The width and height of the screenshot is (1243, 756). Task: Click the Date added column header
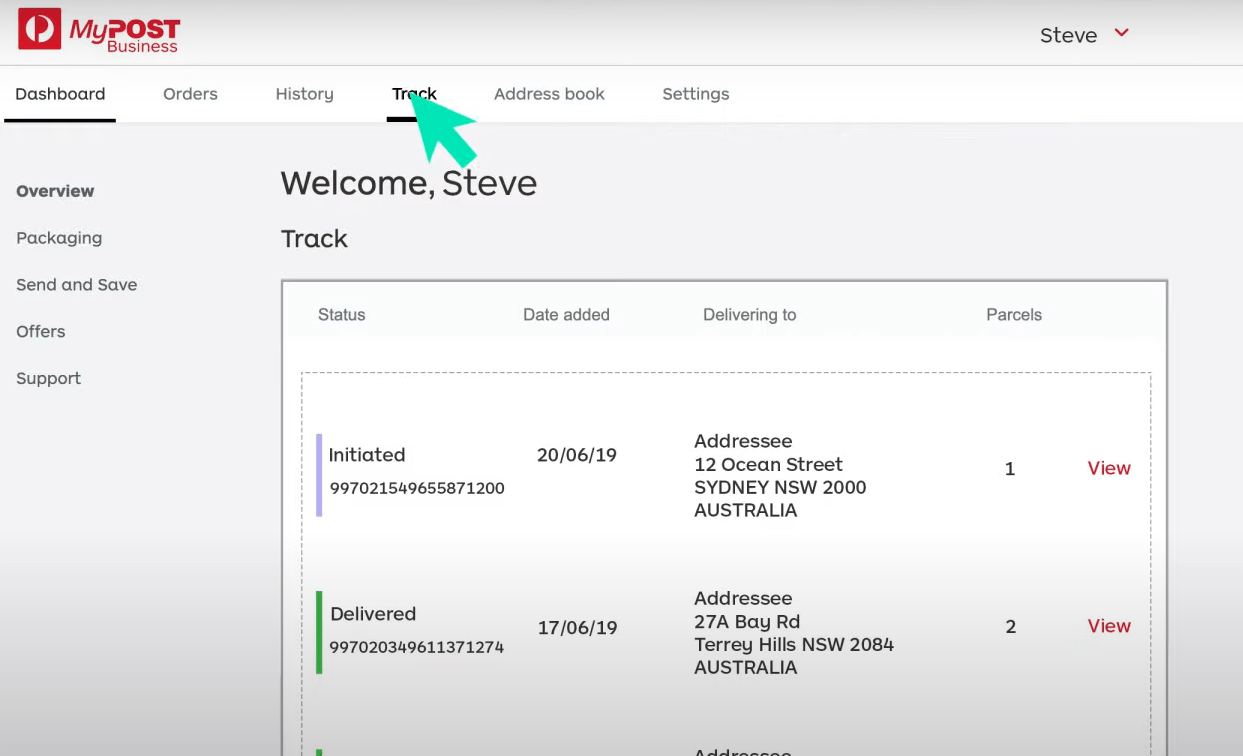(x=566, y=314)
